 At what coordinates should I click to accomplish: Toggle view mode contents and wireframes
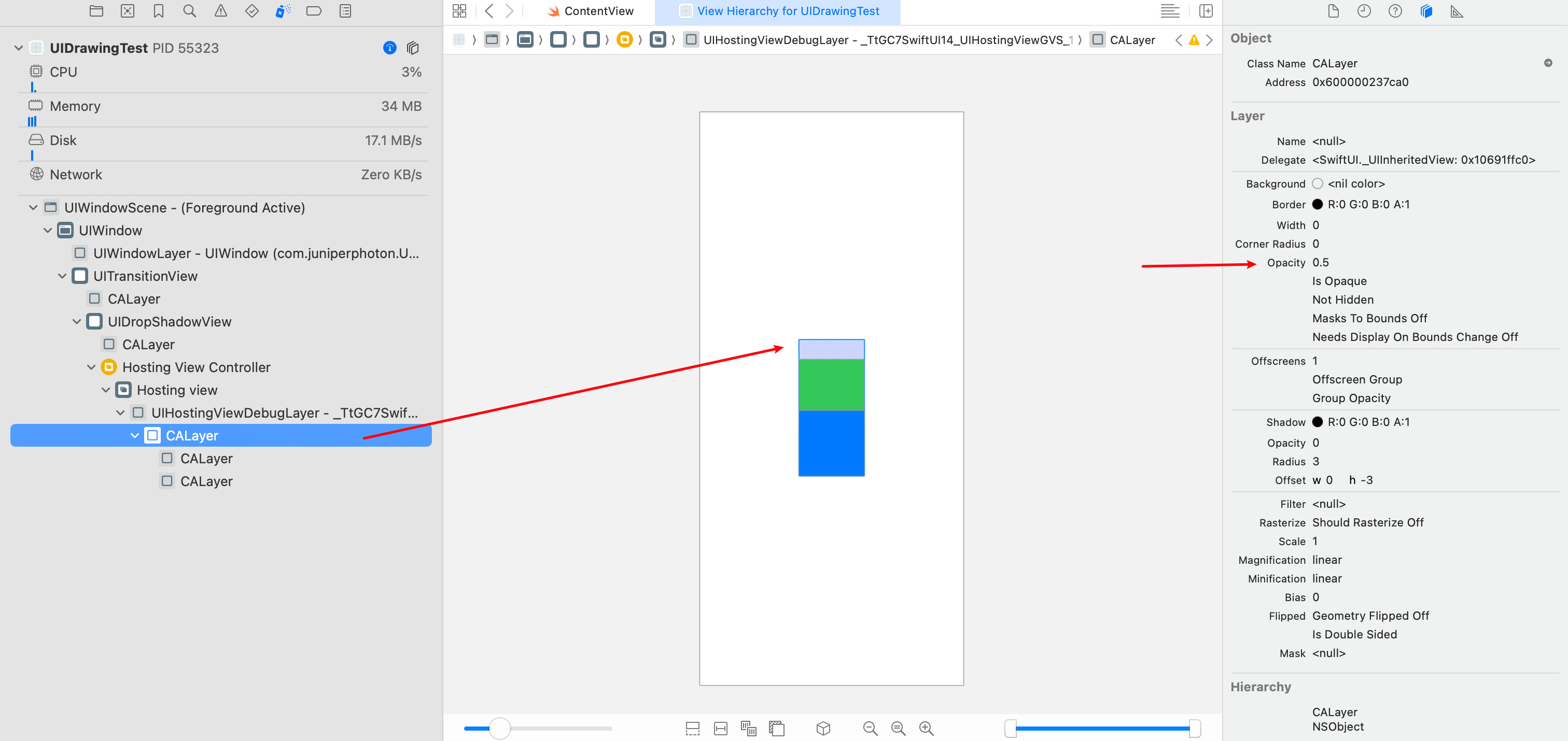[748, 728]
